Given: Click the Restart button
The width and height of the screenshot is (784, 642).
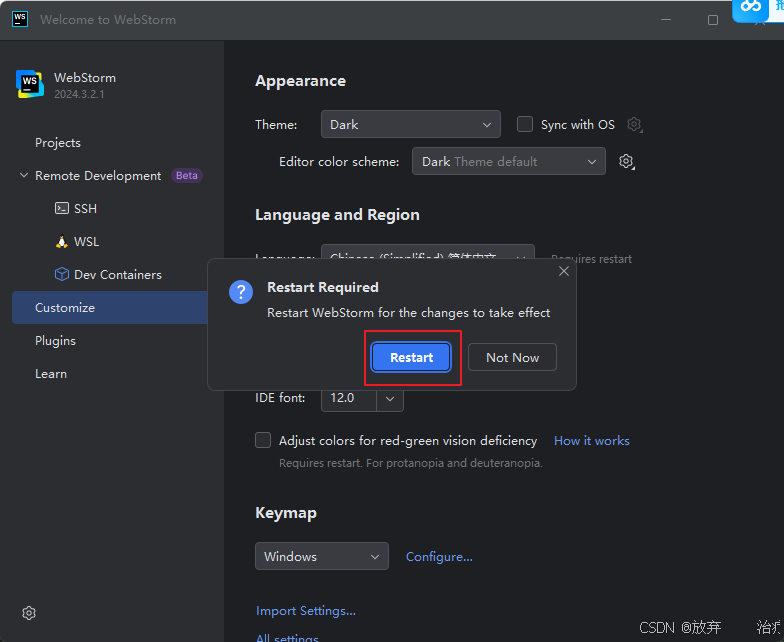Looking at the screenshot, I should click(411, 357).
